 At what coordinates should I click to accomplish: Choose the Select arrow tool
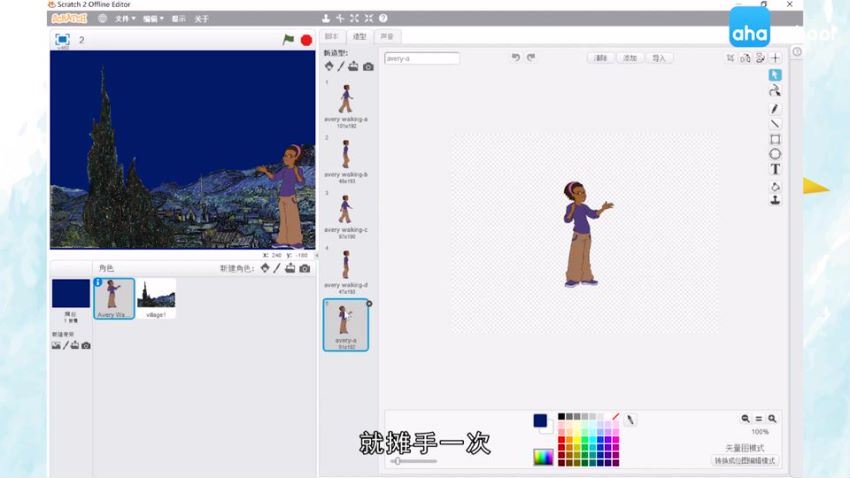(775, 75)
